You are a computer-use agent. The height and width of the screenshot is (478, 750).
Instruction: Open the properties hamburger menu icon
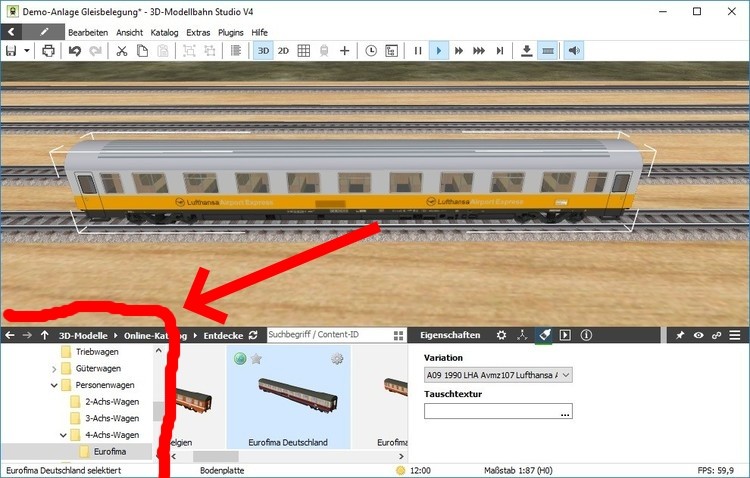pos(735,335)
